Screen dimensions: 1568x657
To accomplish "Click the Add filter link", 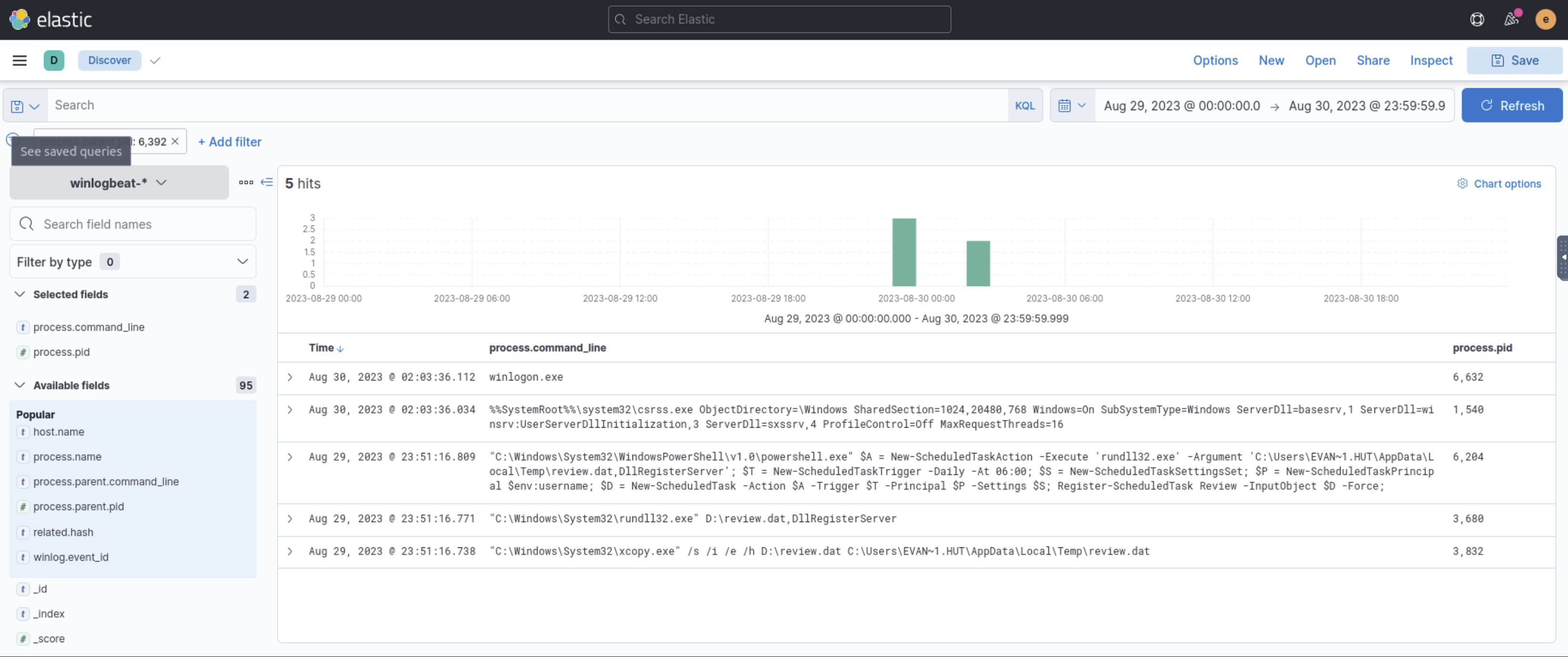I will click(x=230, y=142).
